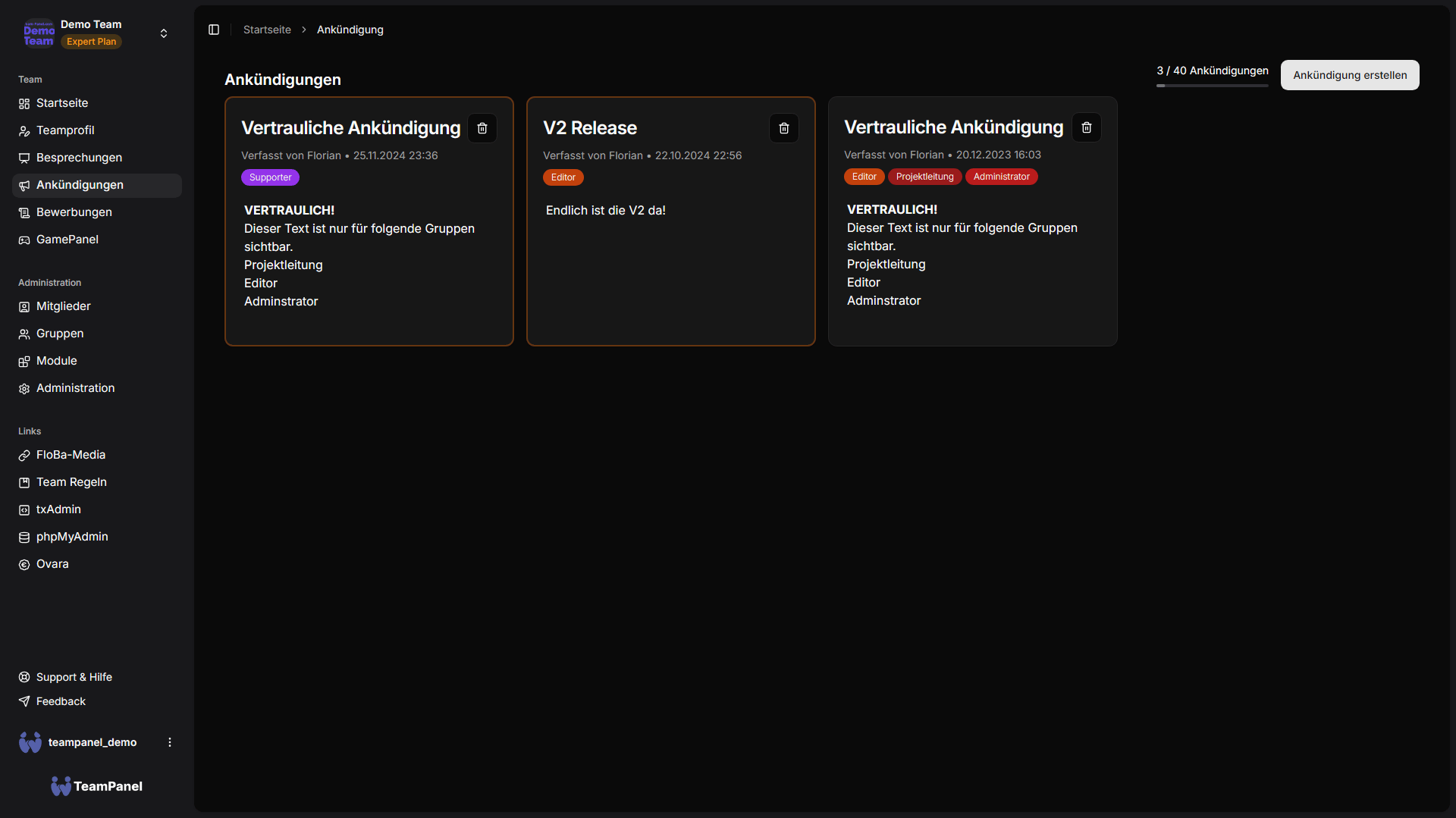The height and width of the screenshot is (818, 1456).
Task: Click the Demo Team logo image
Action: [x=39, y=33]
